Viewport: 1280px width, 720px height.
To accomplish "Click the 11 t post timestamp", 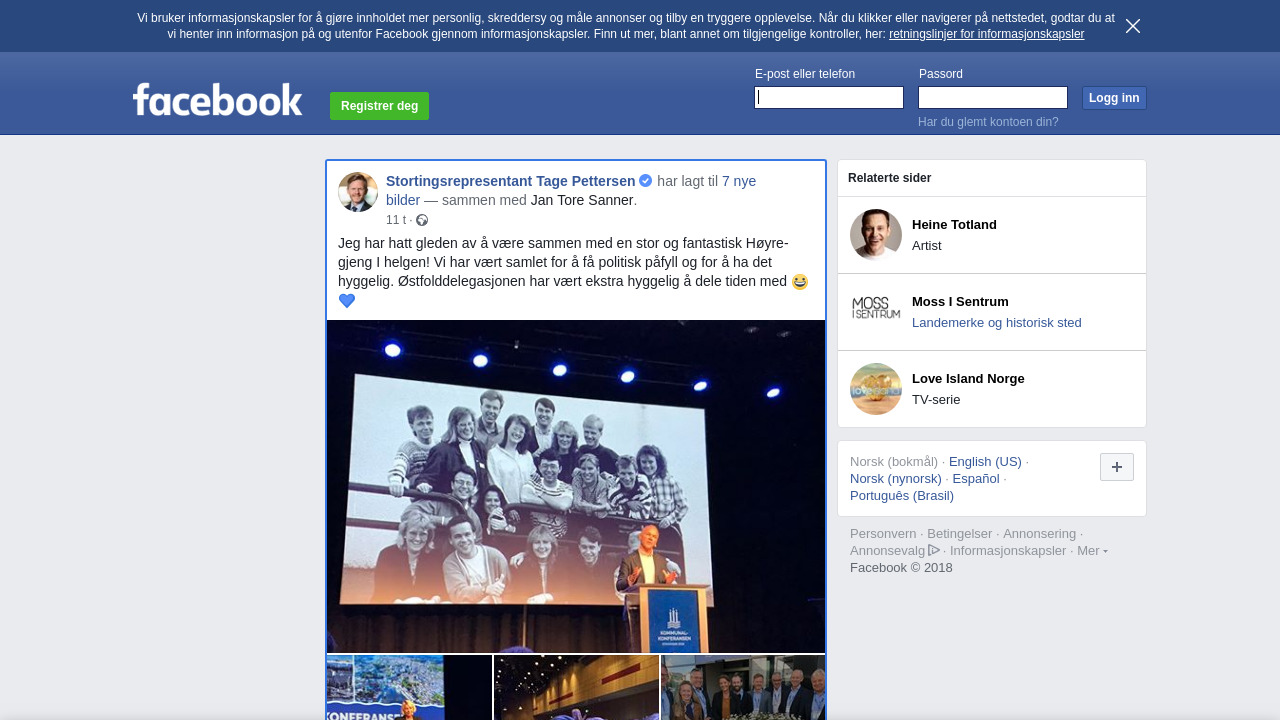I will pos(396,220).
